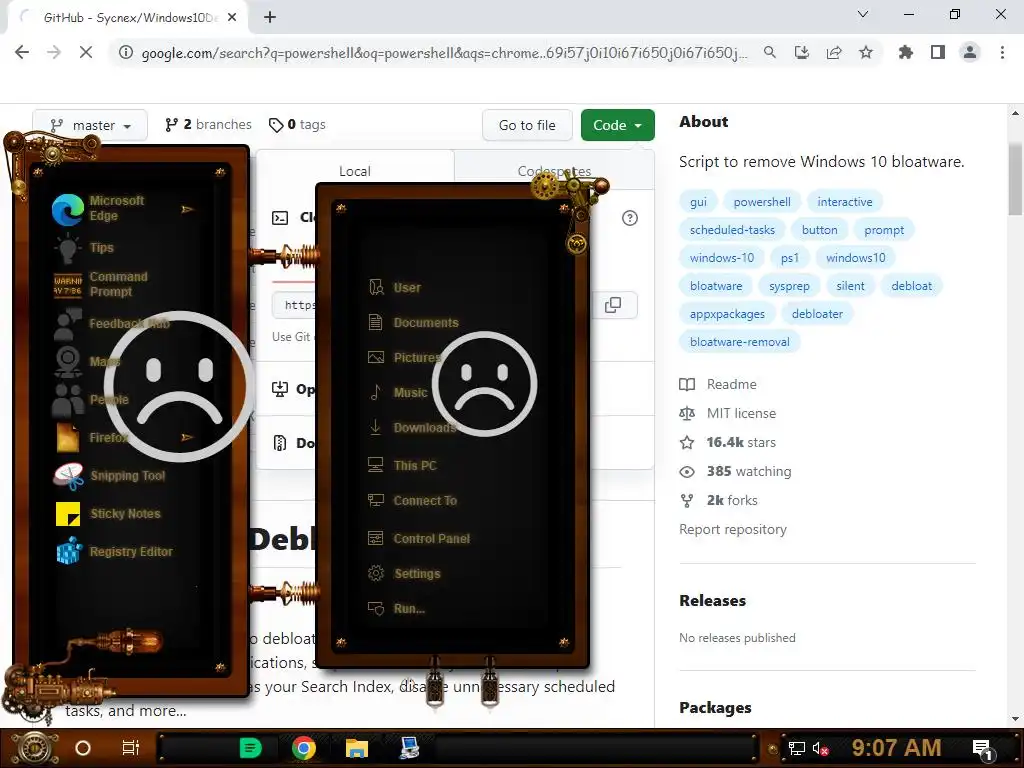1024x768 pixels.
Task: Open the Readme link in About
Action: click(x=718, y=384)
